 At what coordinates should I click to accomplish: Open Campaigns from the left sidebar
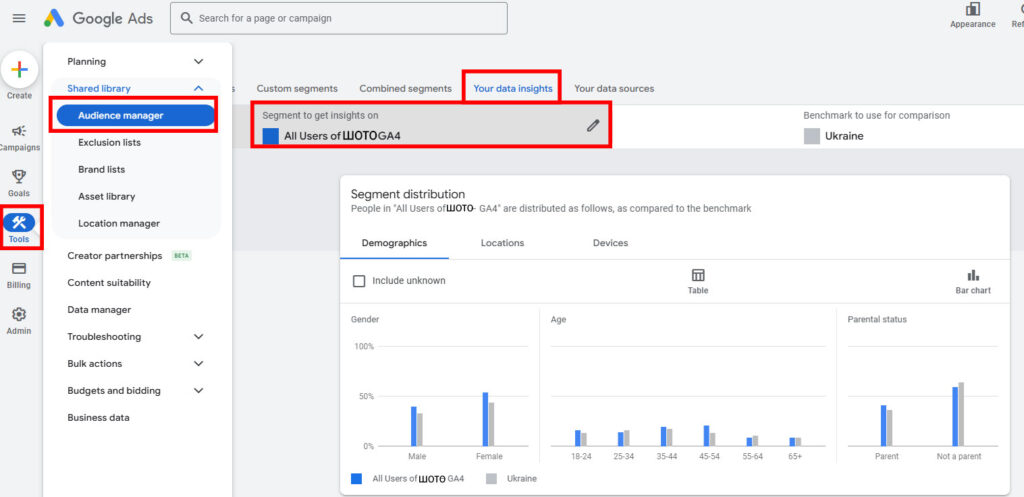tap(19, 131)
